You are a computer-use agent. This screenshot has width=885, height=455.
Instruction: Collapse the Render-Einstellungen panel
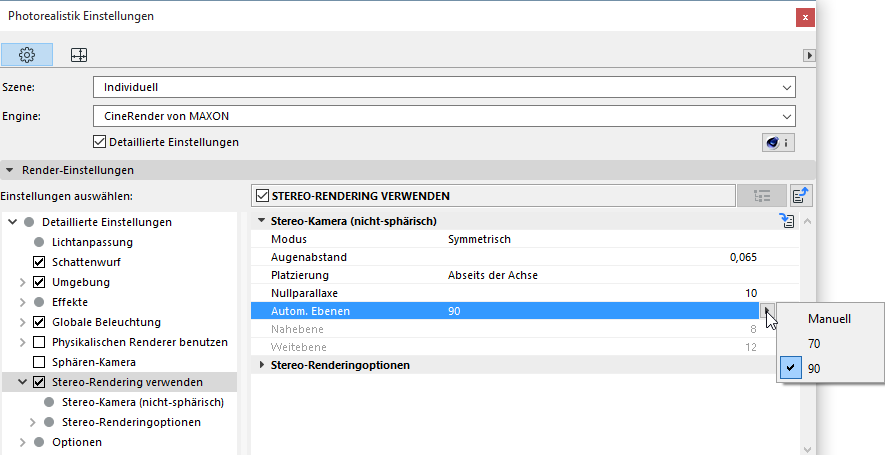click(9, 170)
